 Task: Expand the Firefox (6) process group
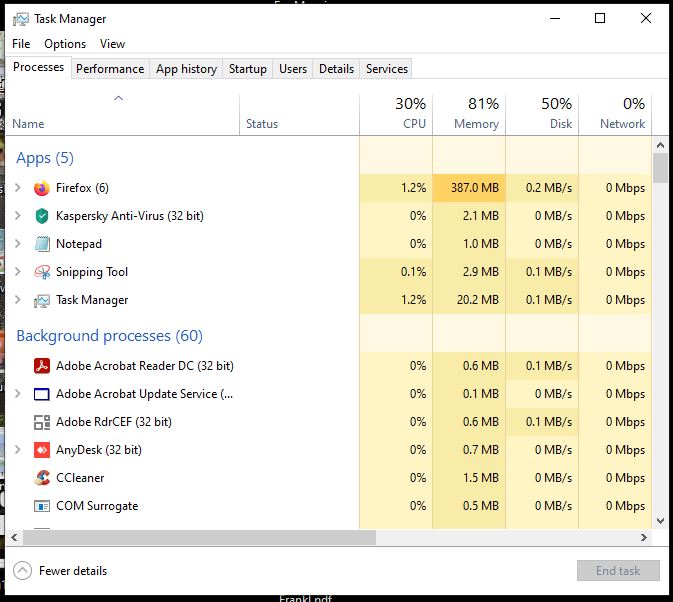[18, 188]
